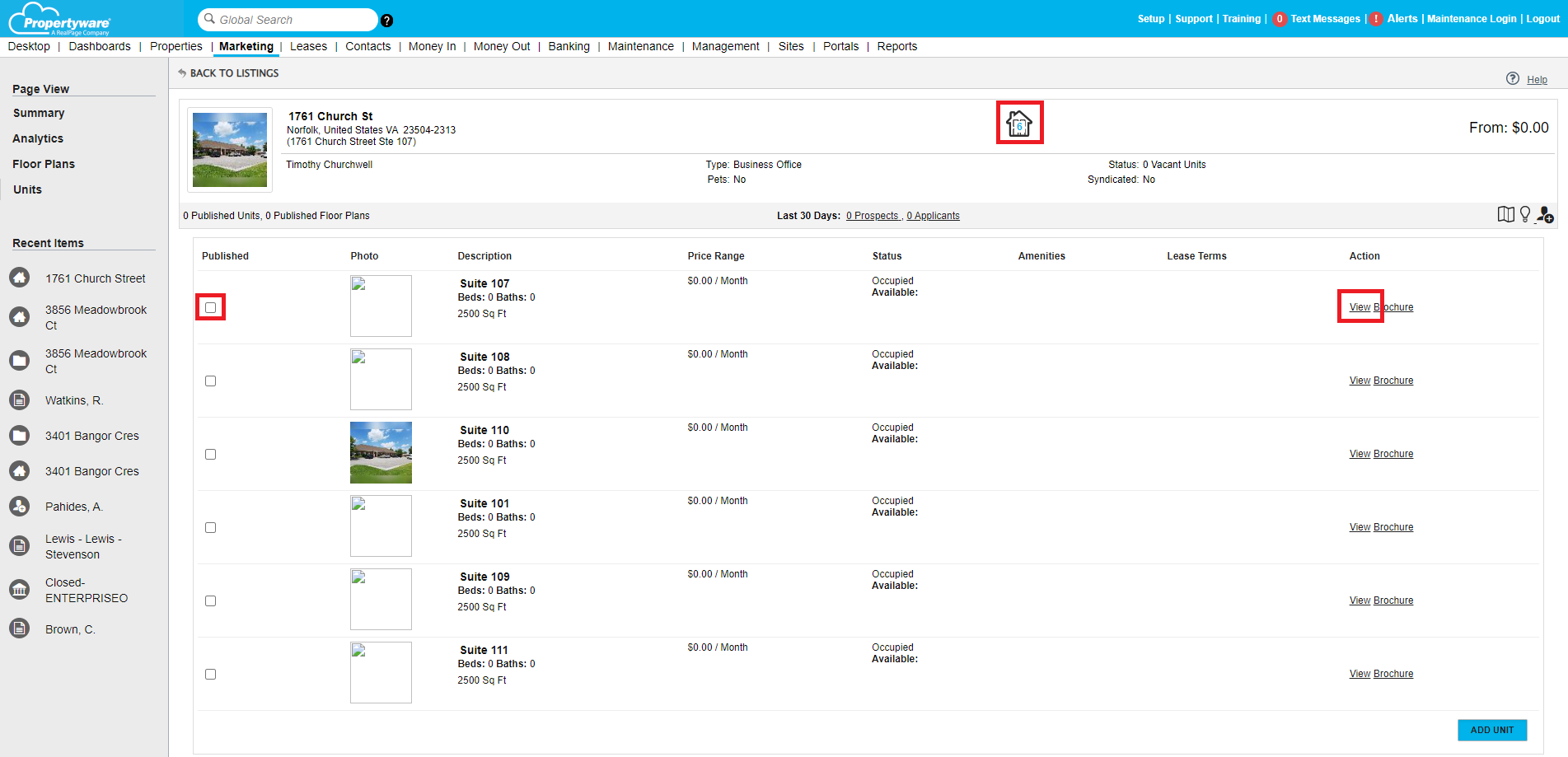Screen dimensions: 1568x757
Task: Click the document icon beside Watkins, R.
Action: click(20, 400)
